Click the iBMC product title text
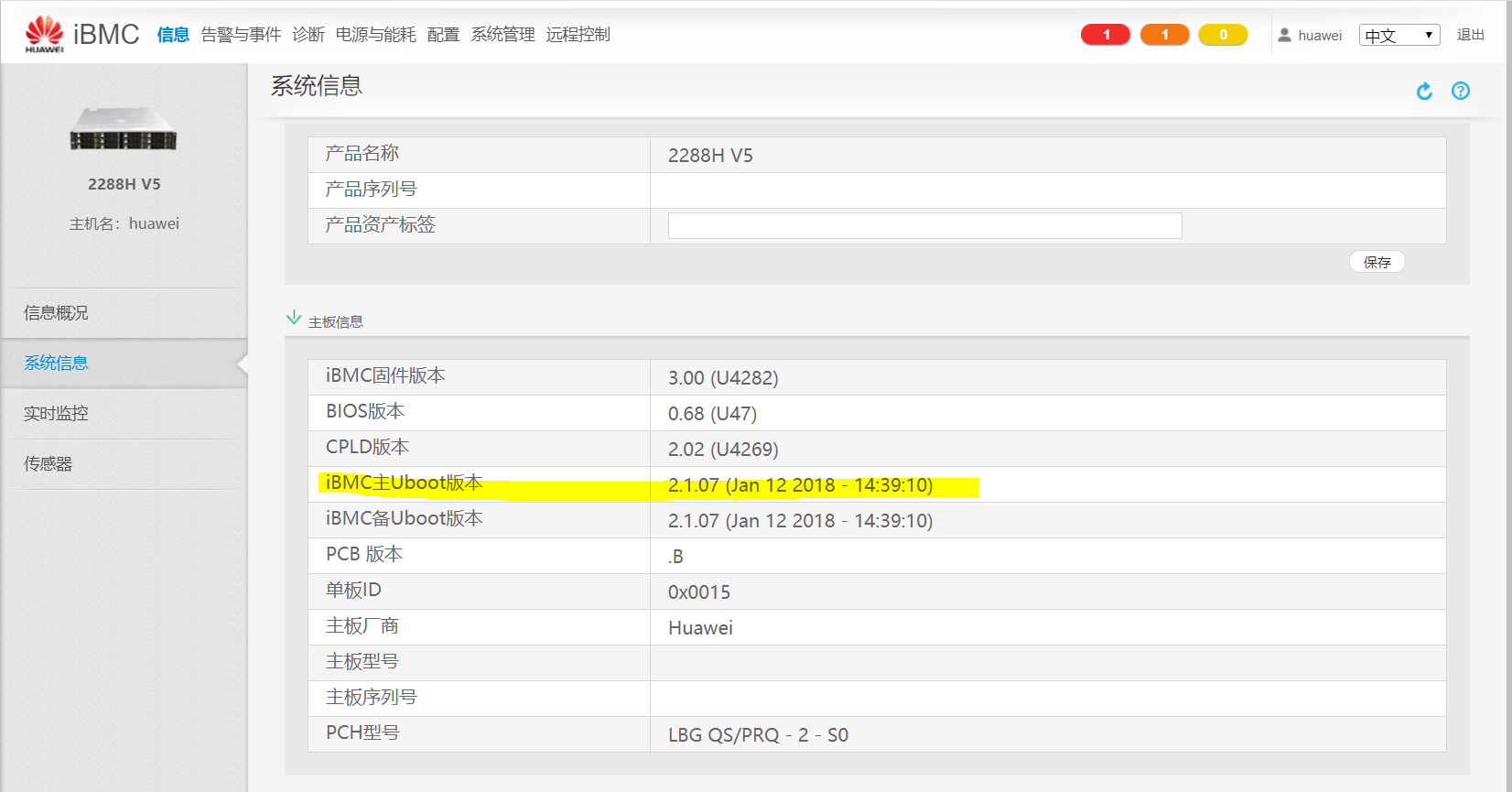1512x792 pixels. (106, 34)
